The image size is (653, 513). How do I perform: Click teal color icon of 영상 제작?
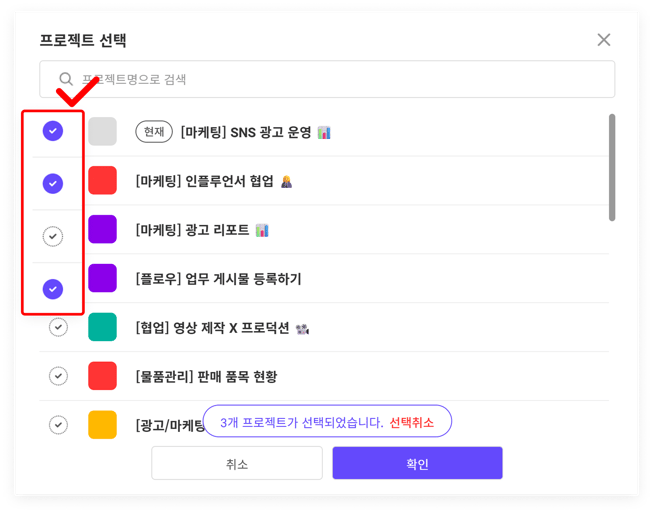(102, 327)
